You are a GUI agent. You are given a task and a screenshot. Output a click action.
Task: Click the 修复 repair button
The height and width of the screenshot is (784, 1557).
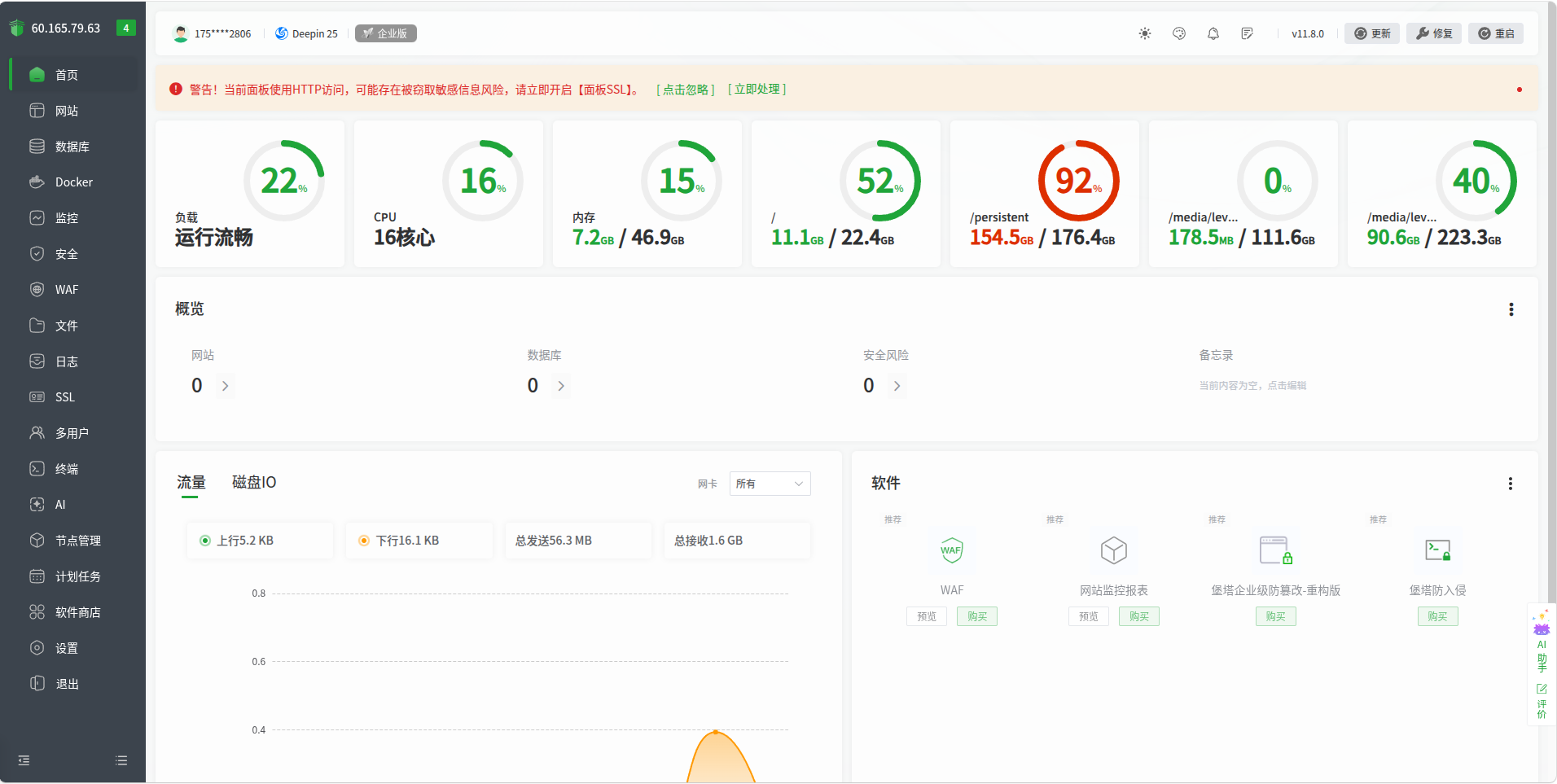[1434, 33]
